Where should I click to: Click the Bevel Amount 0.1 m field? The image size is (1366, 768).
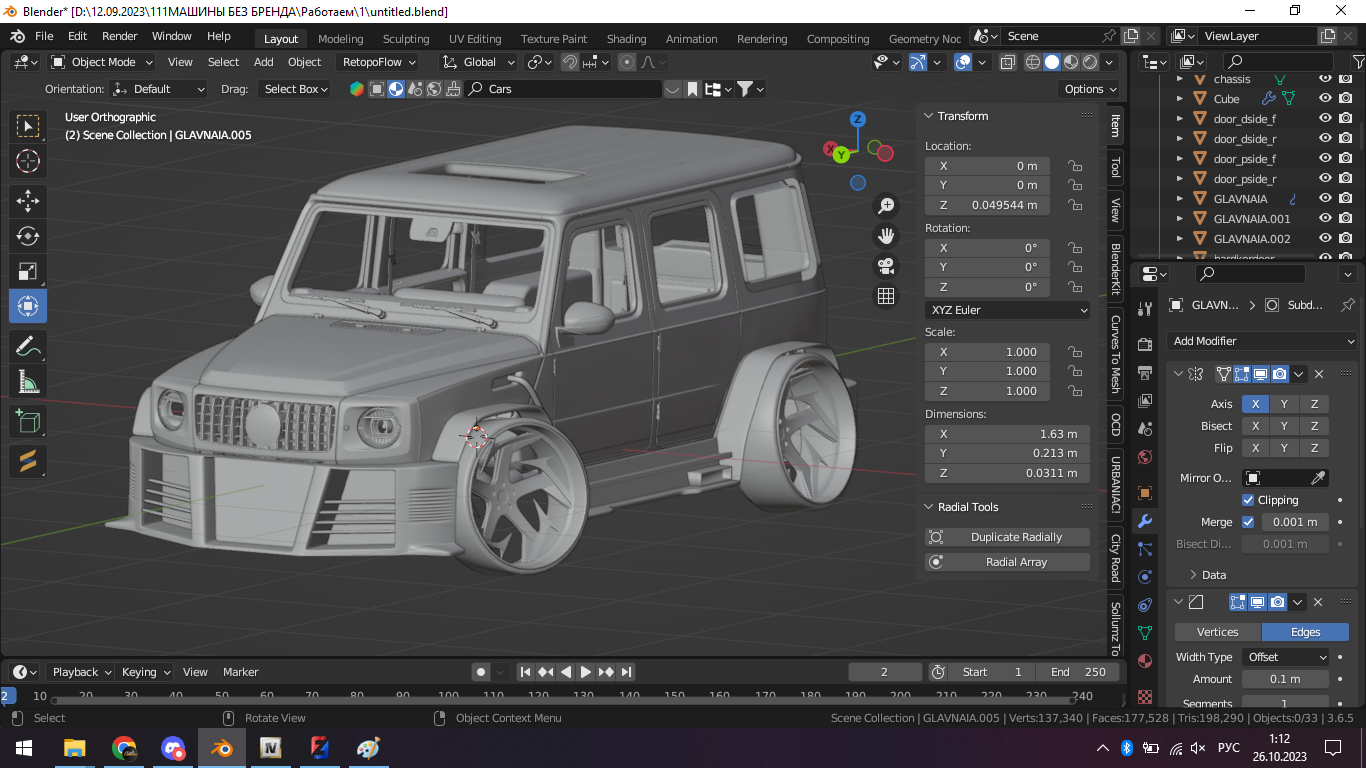[x=1285, y=679]
